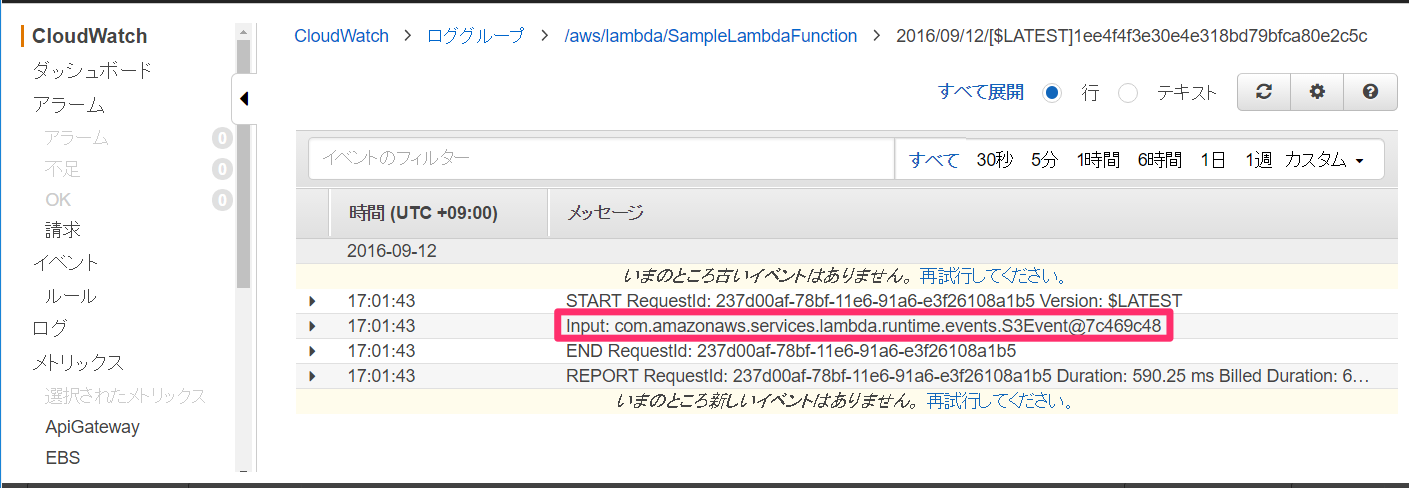Image resolution: width=1409 pixels, height=488 pixels.
Task: Click 再試行してください under older events message
Action: click(993, 276)
